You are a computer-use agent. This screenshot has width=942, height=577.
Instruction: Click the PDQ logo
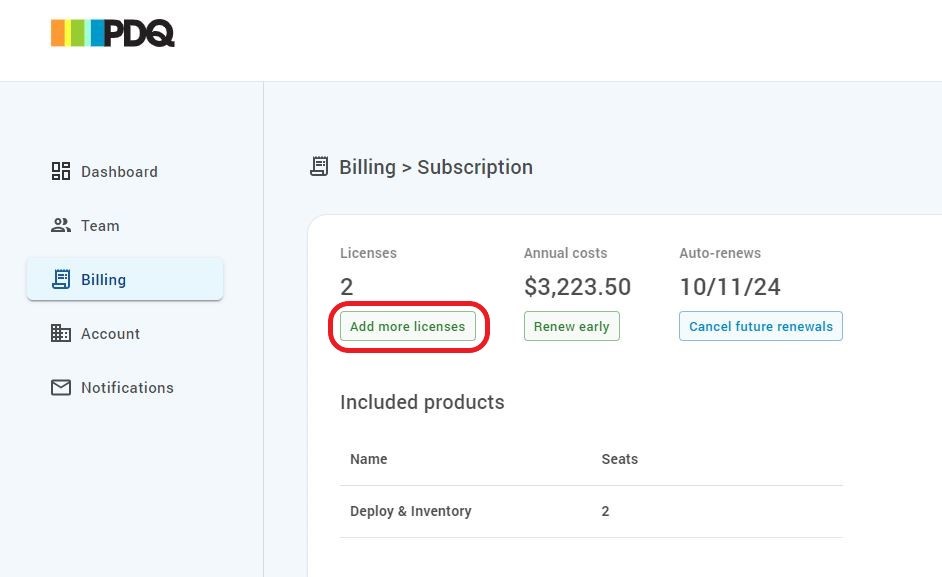tap(112, 33)
